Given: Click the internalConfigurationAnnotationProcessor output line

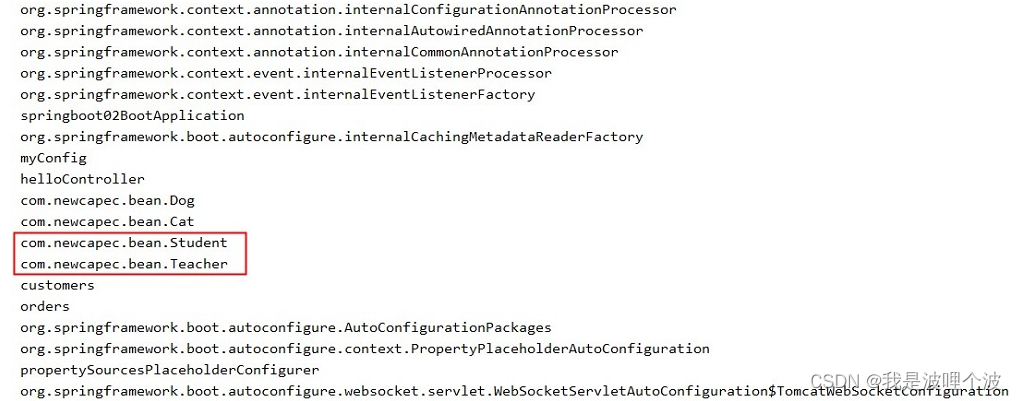Looking at the screenshot, I should [x=348, y=10].
